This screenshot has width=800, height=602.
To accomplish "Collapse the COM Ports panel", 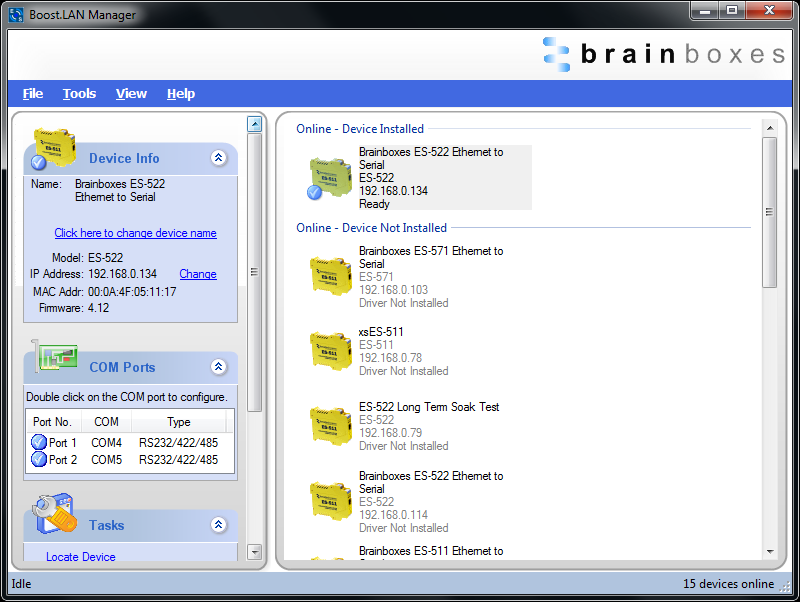I will tap(218, 367).
